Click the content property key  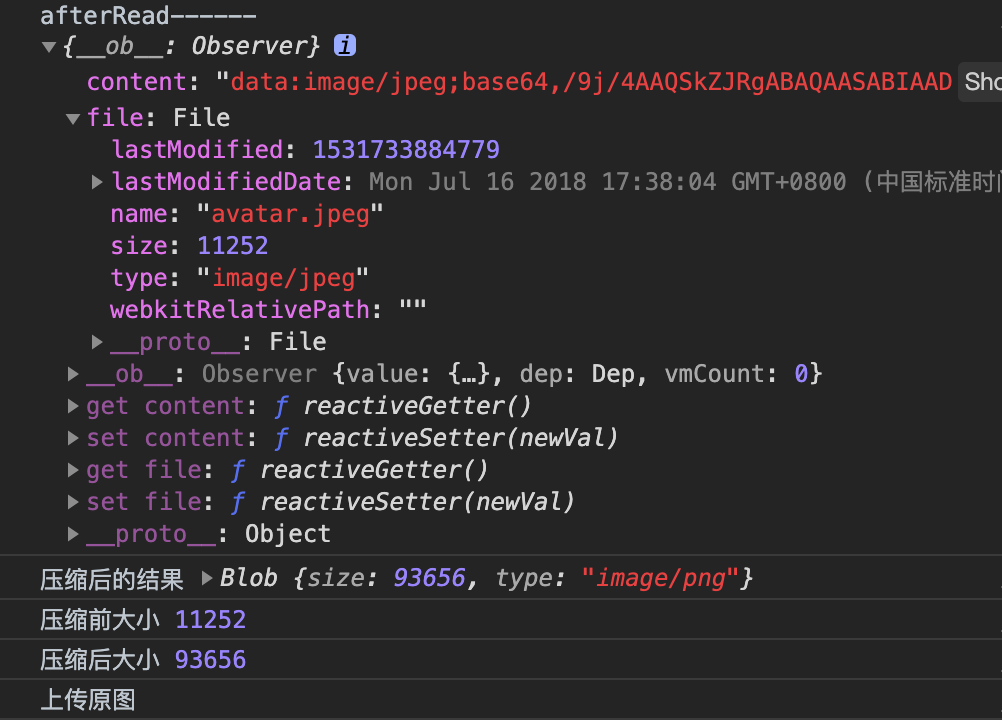pyautogui.click(x=136, y=82)
